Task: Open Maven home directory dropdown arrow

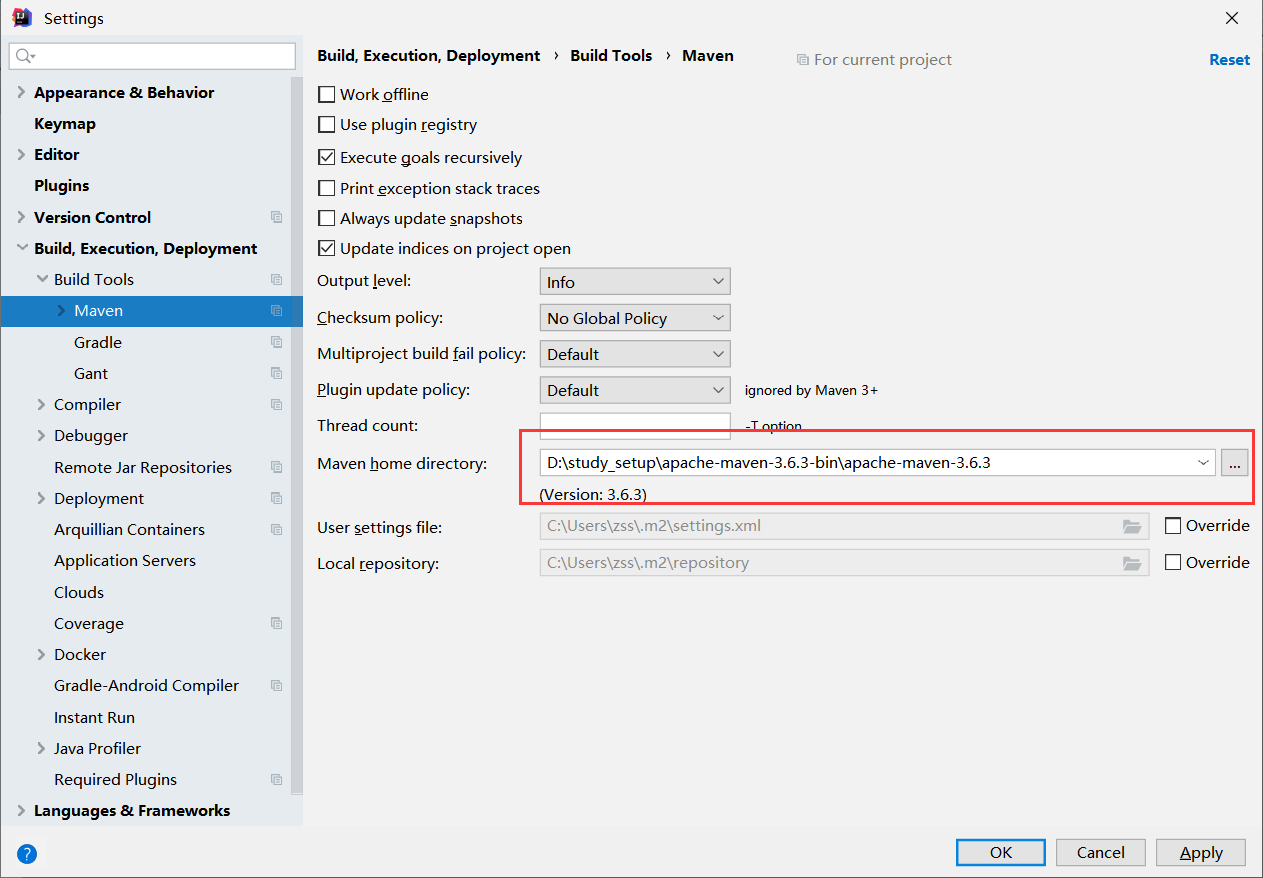Action: tap(1202, 462)
